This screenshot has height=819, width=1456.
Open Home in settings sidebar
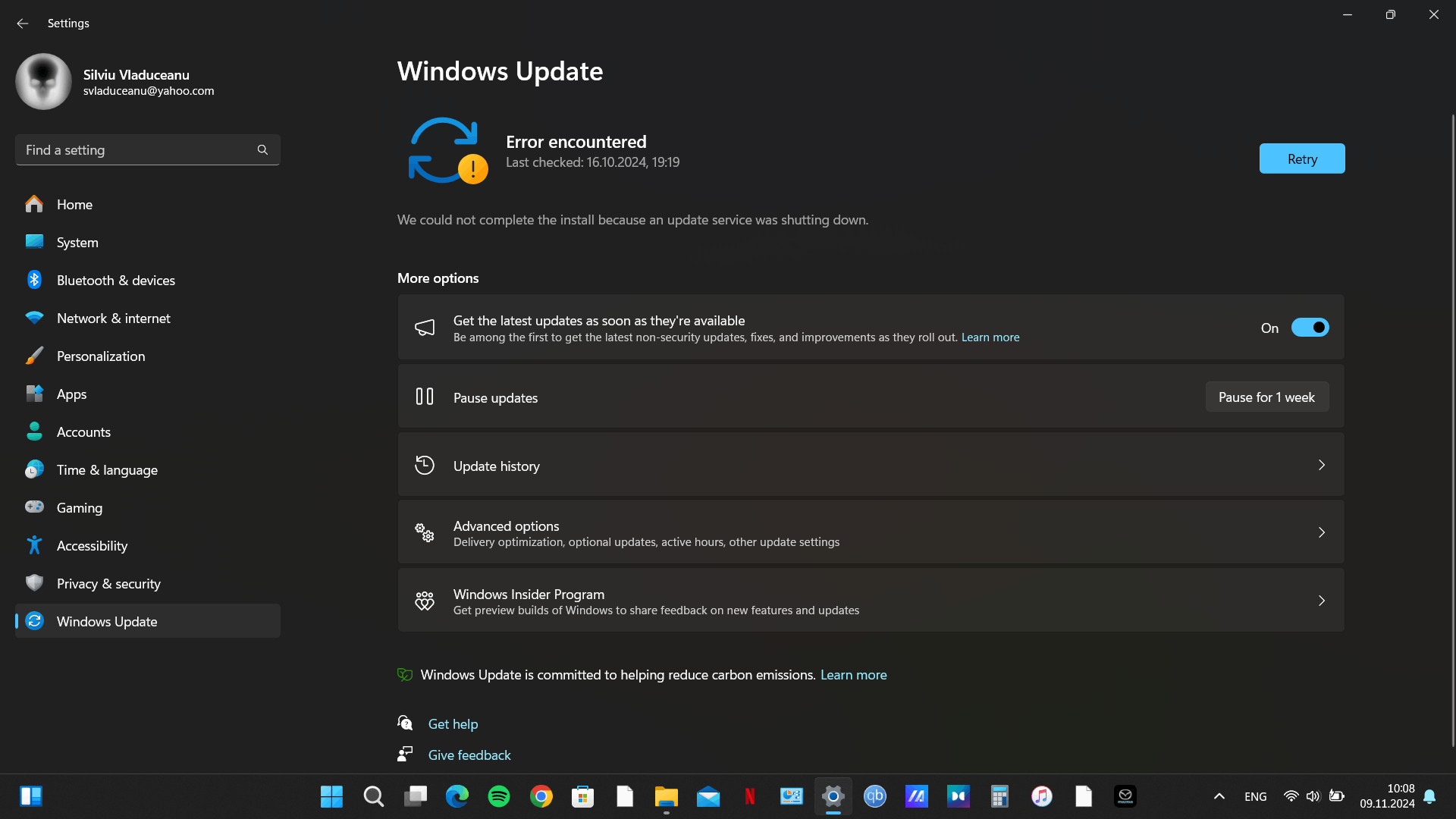pyautogui.click(x=148, y=204)
